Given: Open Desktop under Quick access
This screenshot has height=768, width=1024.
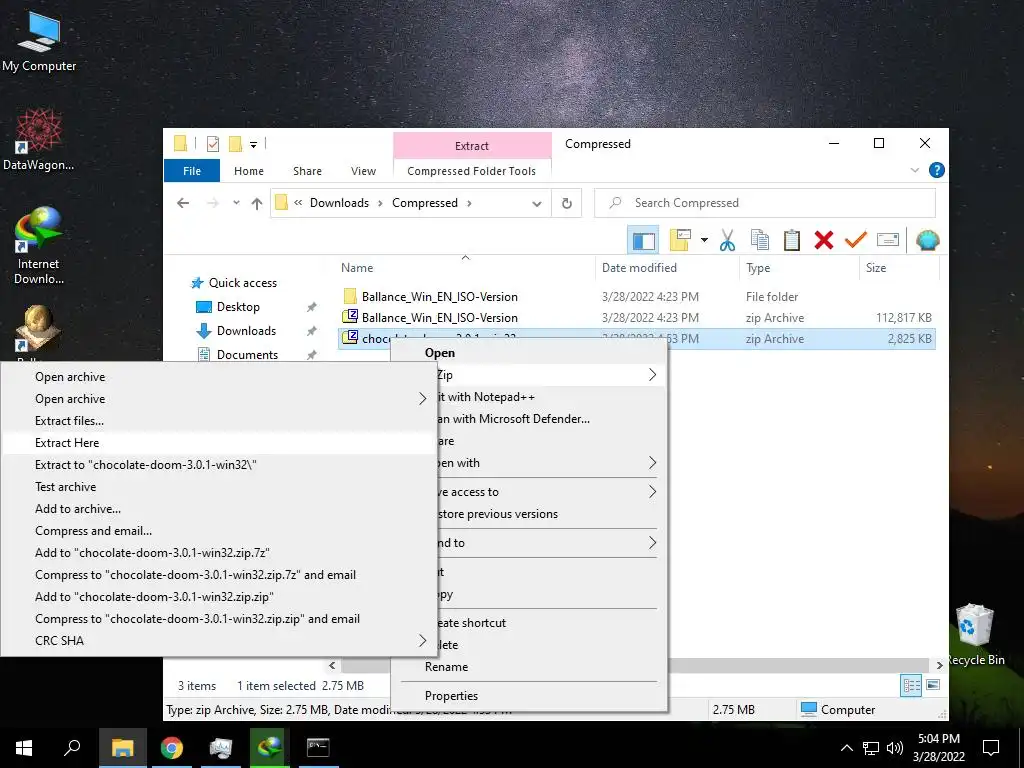Looking at the screenshot, I should point(238,307).
